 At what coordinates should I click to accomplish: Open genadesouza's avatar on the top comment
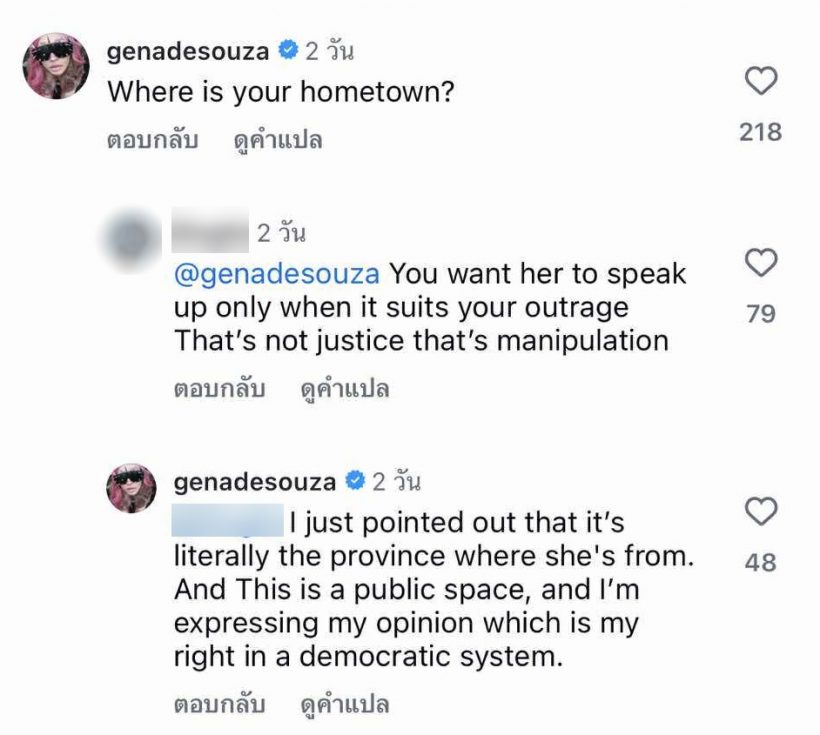tap(56, 66)
